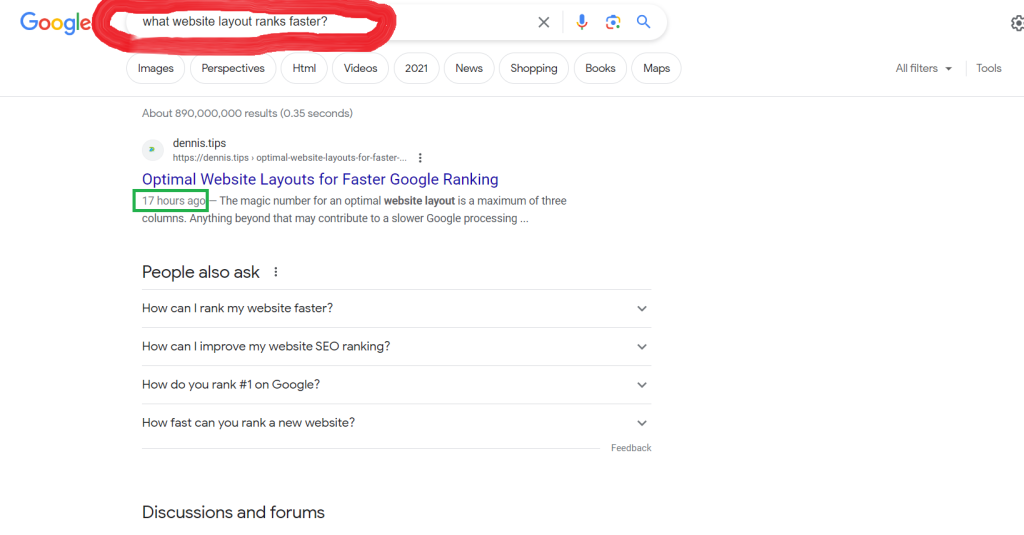Image resolution: width=1024 pixels, height=535 pixels.
Task: Open "Optimal Website Layouts for Faster Google Ranking" result
Action: (x=320, y=179)
